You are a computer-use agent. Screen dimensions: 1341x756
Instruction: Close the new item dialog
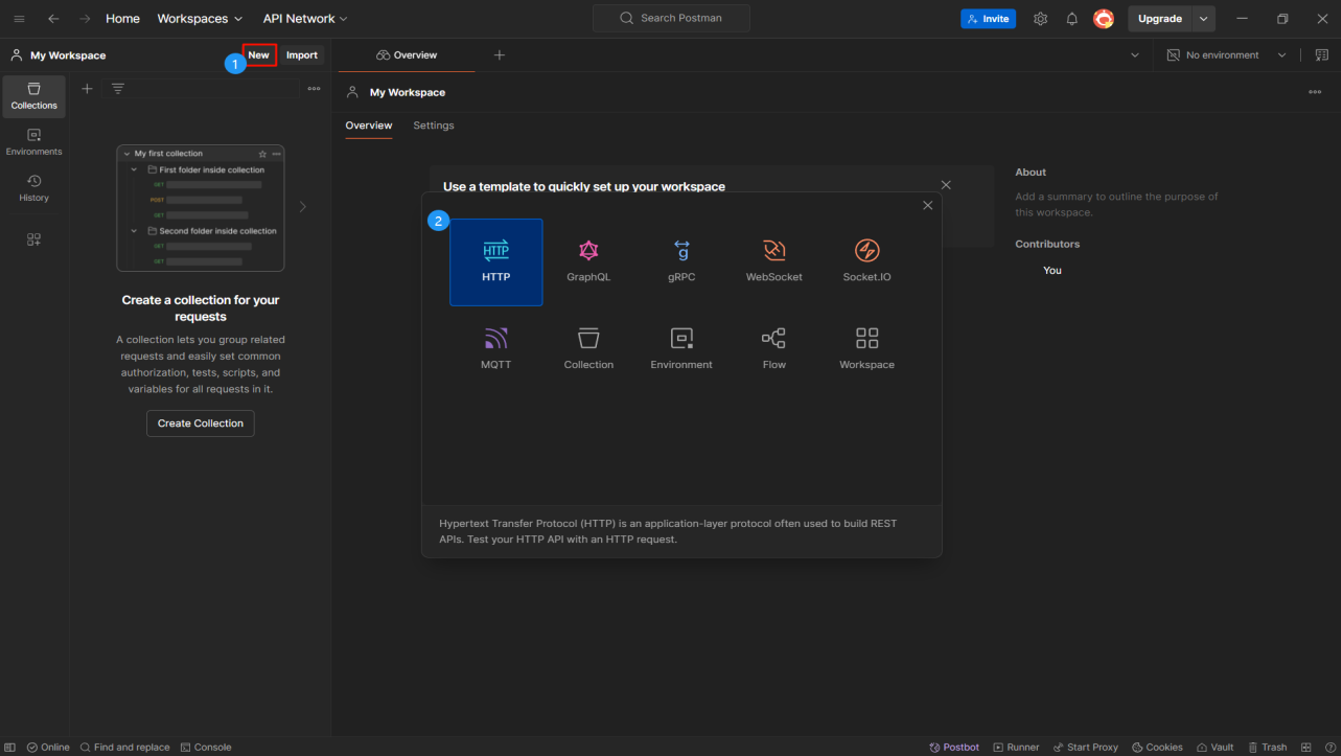coord(927,205)
